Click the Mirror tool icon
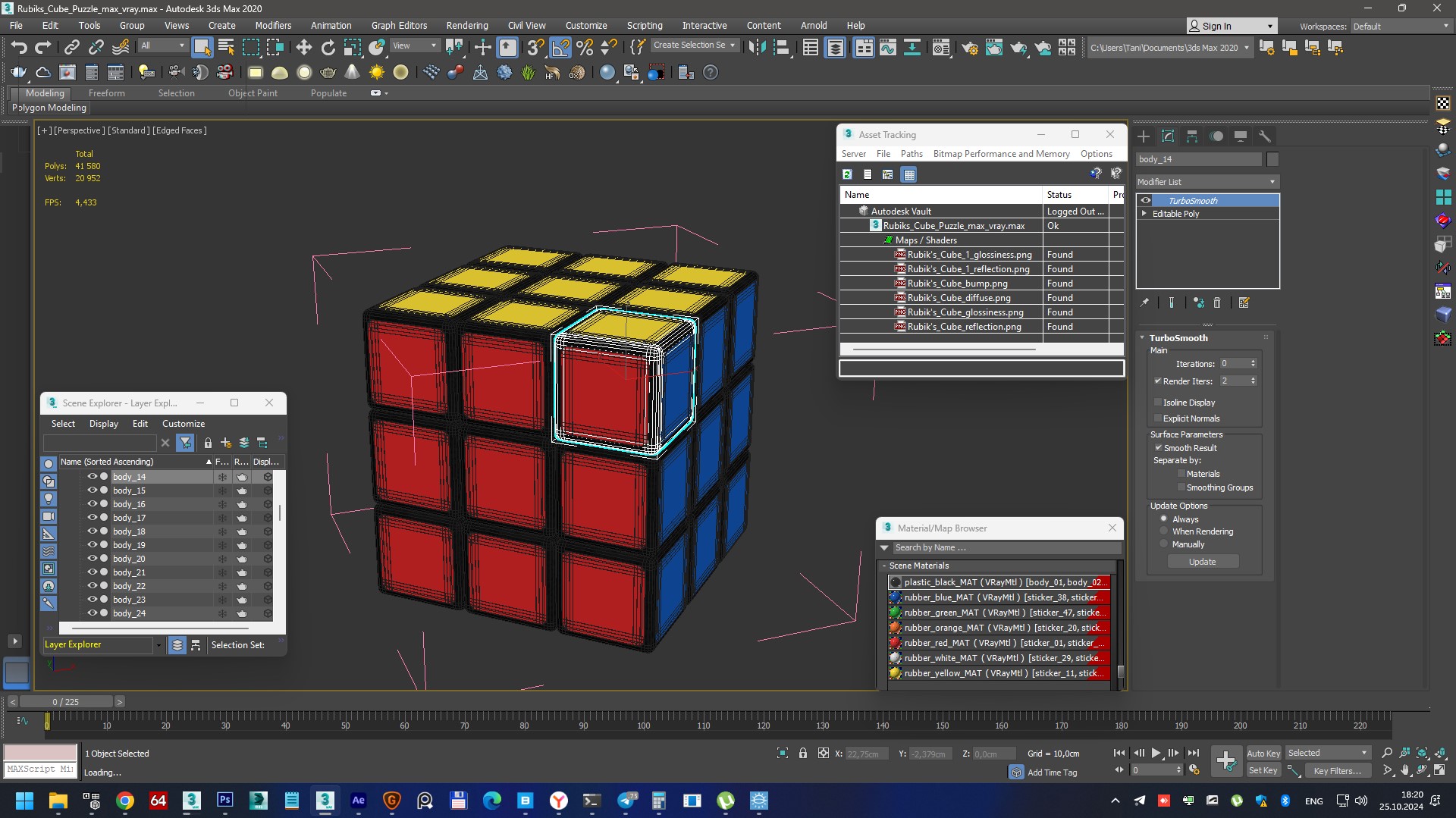 coord(757,48)
